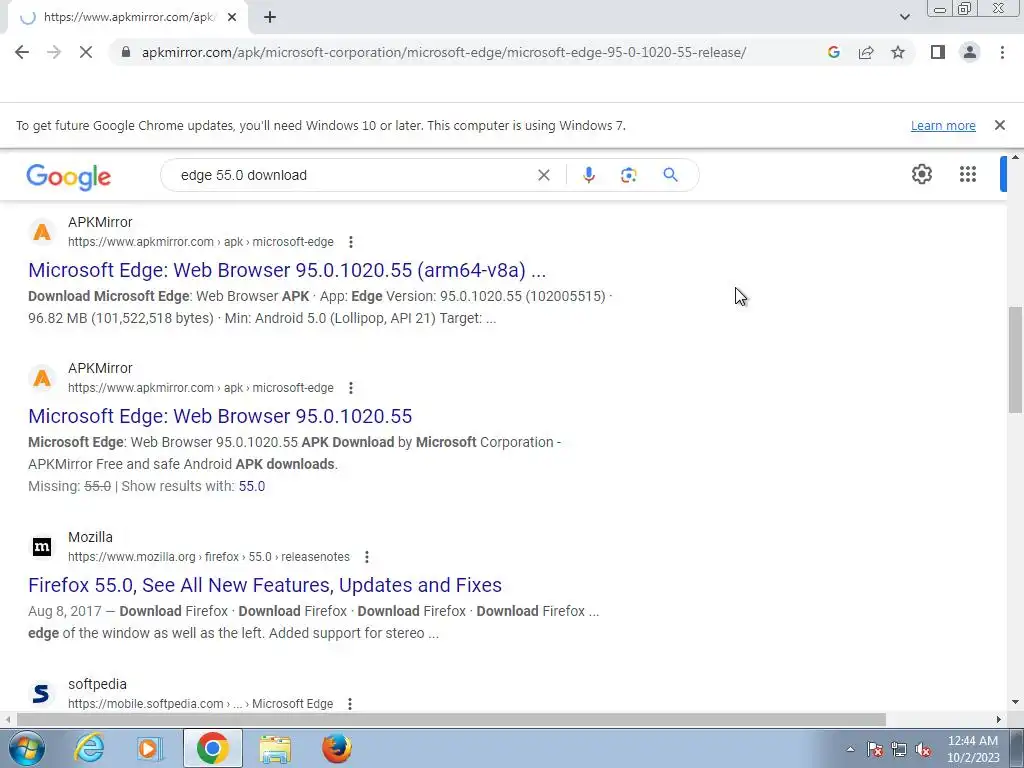1024x768 pixels.
Task: Dismiss the Windows 7 update notice
Action: click(999, 125)
